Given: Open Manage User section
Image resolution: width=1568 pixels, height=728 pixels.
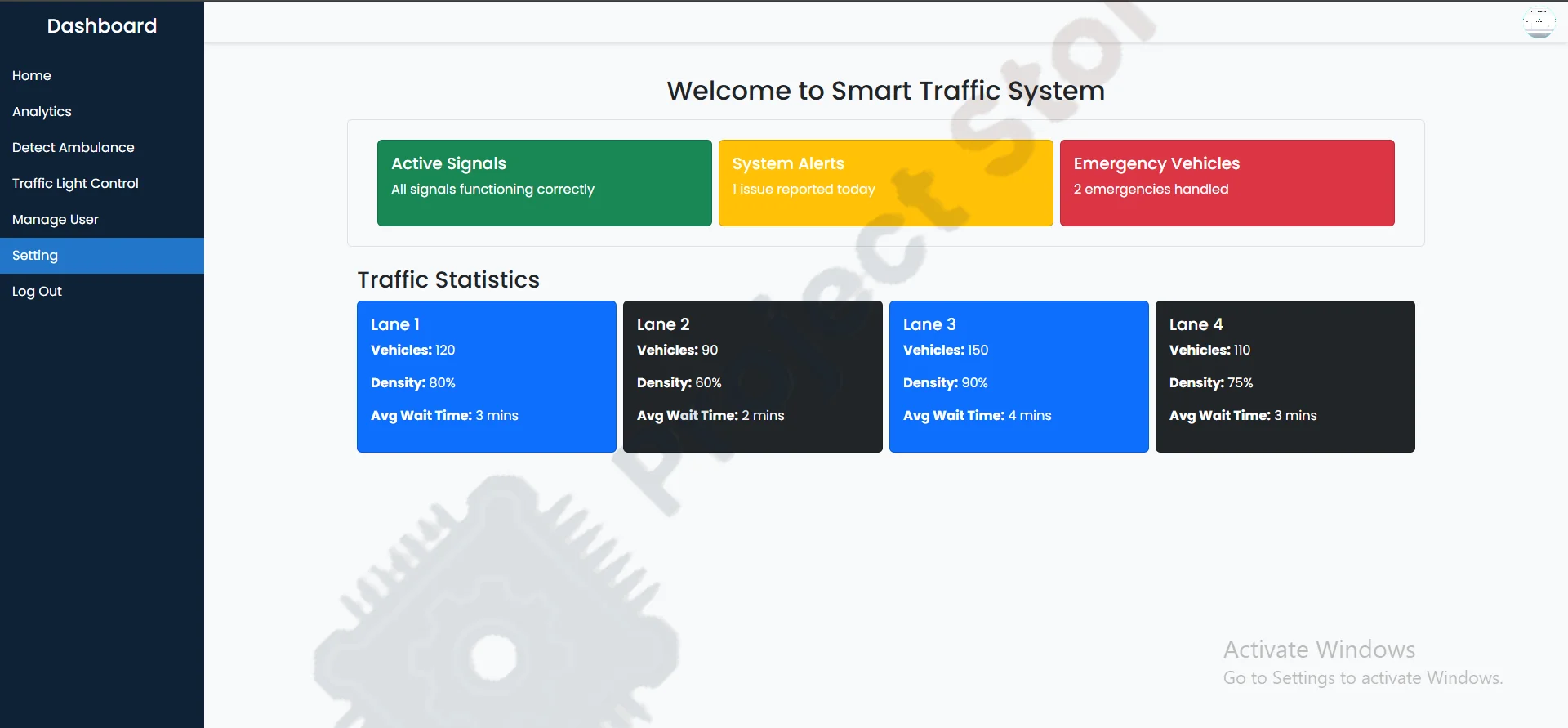Looking at the screenshot, I should pyautogui.click(x=56, y=219).
